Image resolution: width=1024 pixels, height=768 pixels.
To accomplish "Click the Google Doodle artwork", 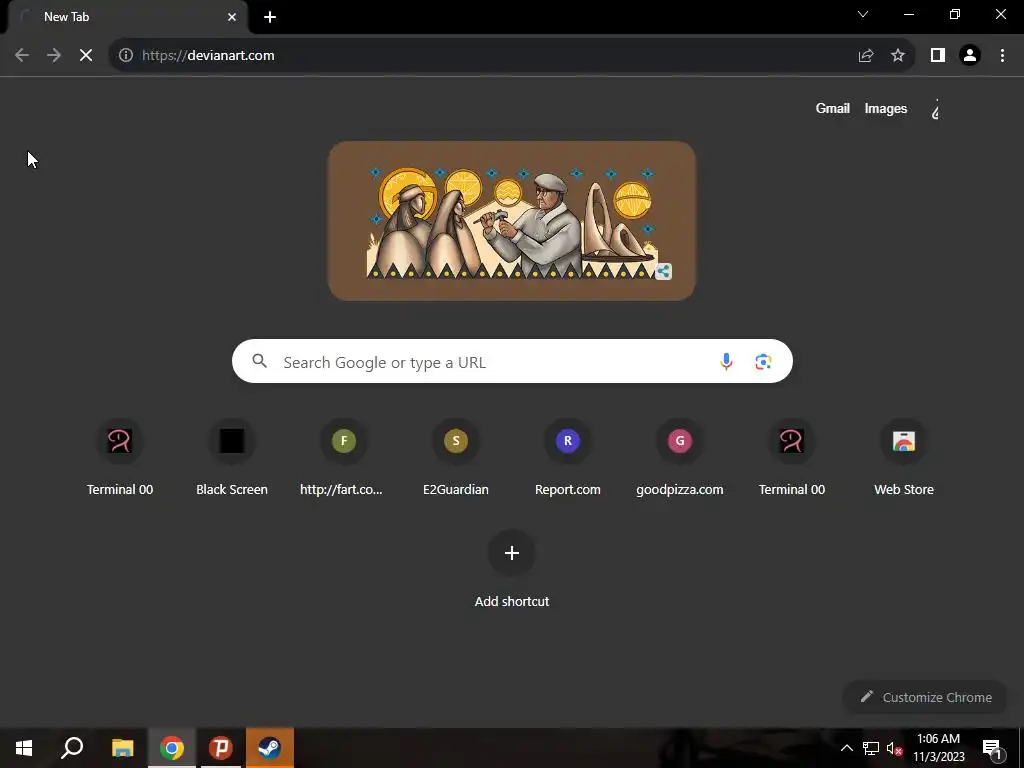I will [x=512, y=221].
